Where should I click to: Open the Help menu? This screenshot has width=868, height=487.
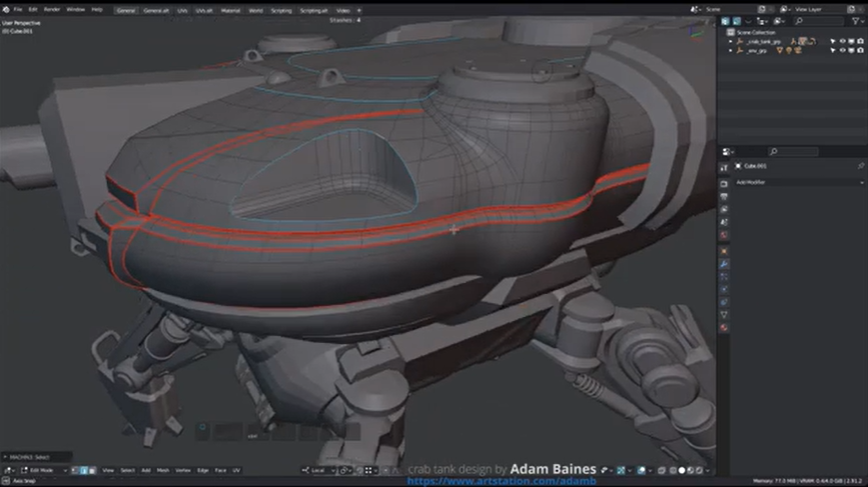tap(97, 9)
